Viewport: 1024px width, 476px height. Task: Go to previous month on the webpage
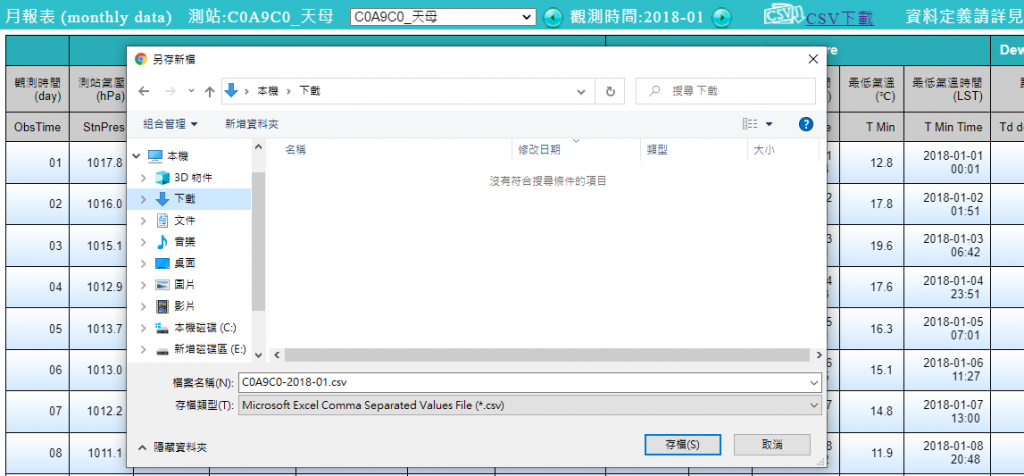pos(552,17)
